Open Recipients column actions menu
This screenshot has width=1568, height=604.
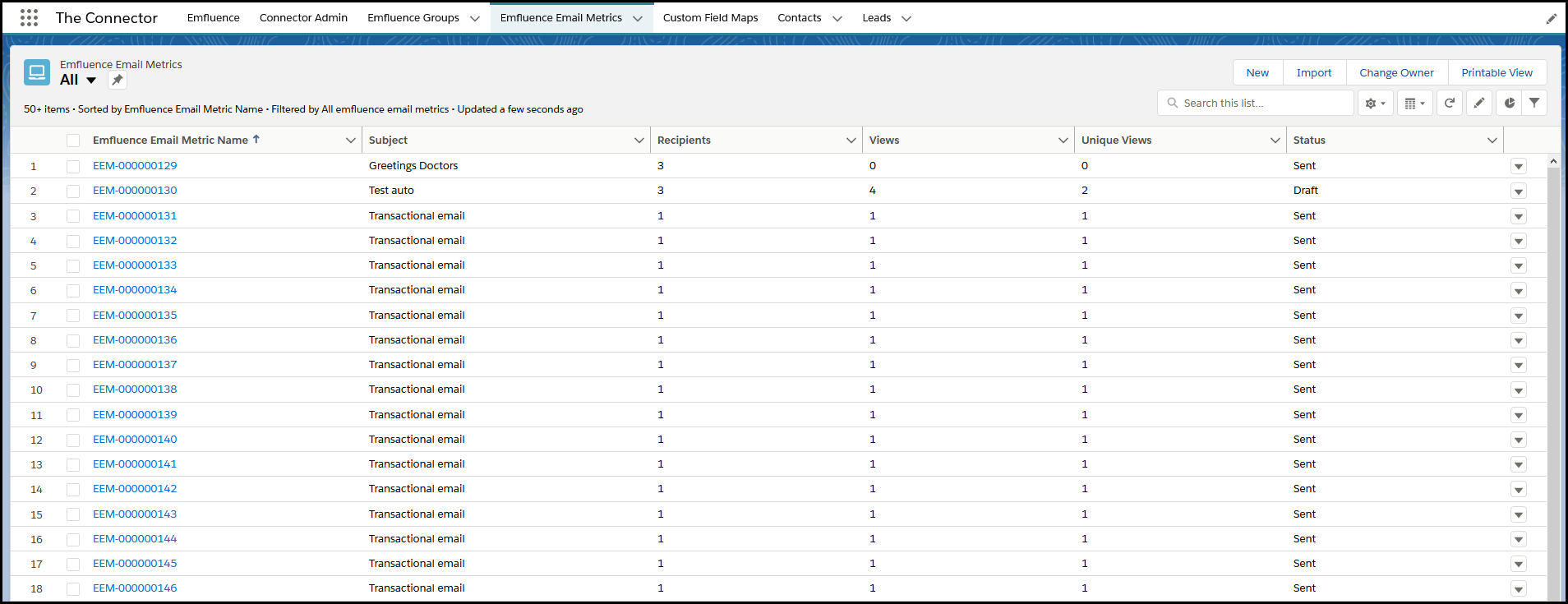[851, 141]
